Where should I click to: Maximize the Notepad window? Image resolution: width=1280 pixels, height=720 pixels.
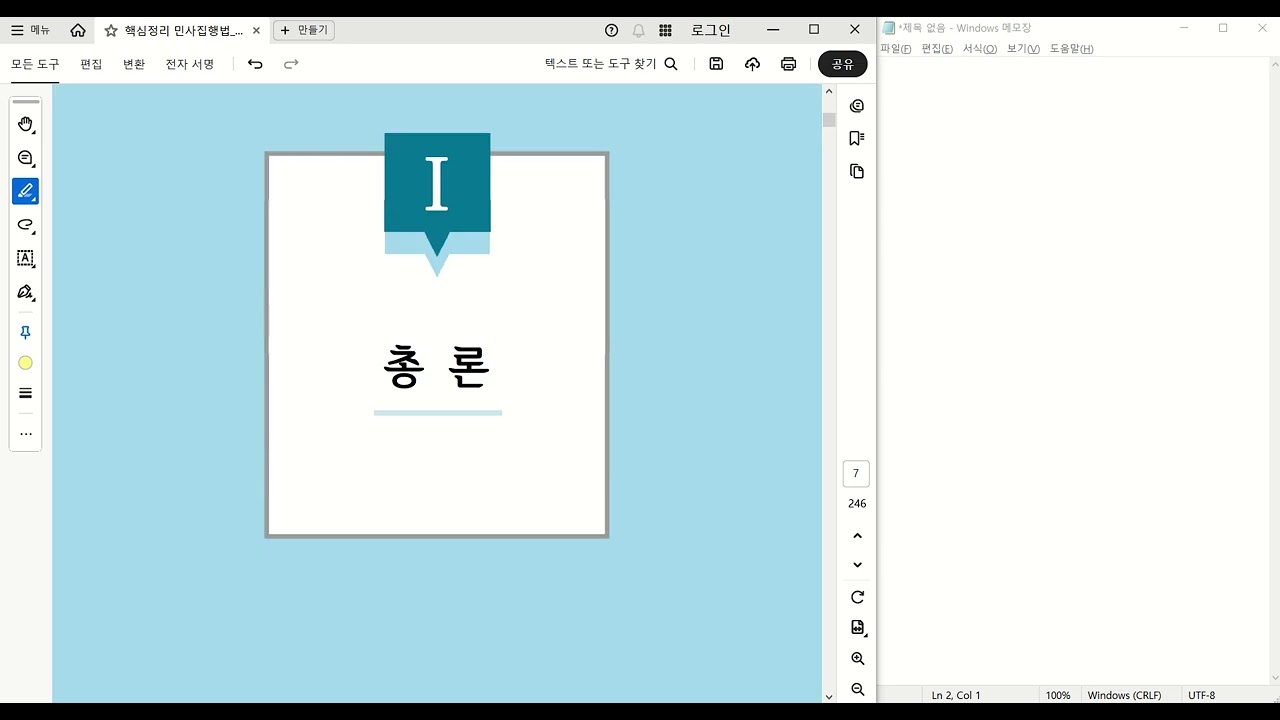tap(1223, 28)
